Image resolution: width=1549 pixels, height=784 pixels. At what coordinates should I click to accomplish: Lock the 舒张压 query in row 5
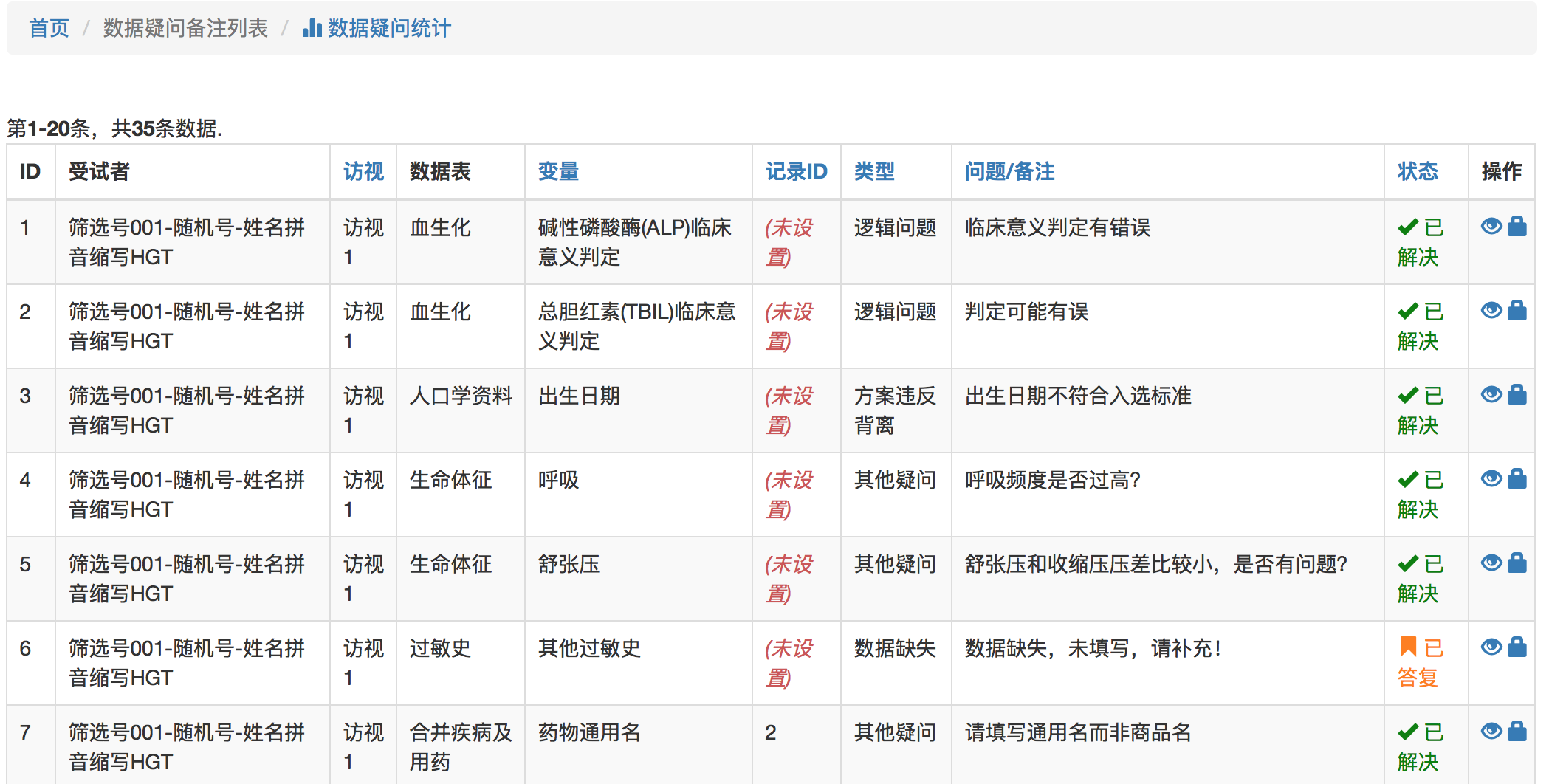pyautogui.click(x=1517, y=563)
